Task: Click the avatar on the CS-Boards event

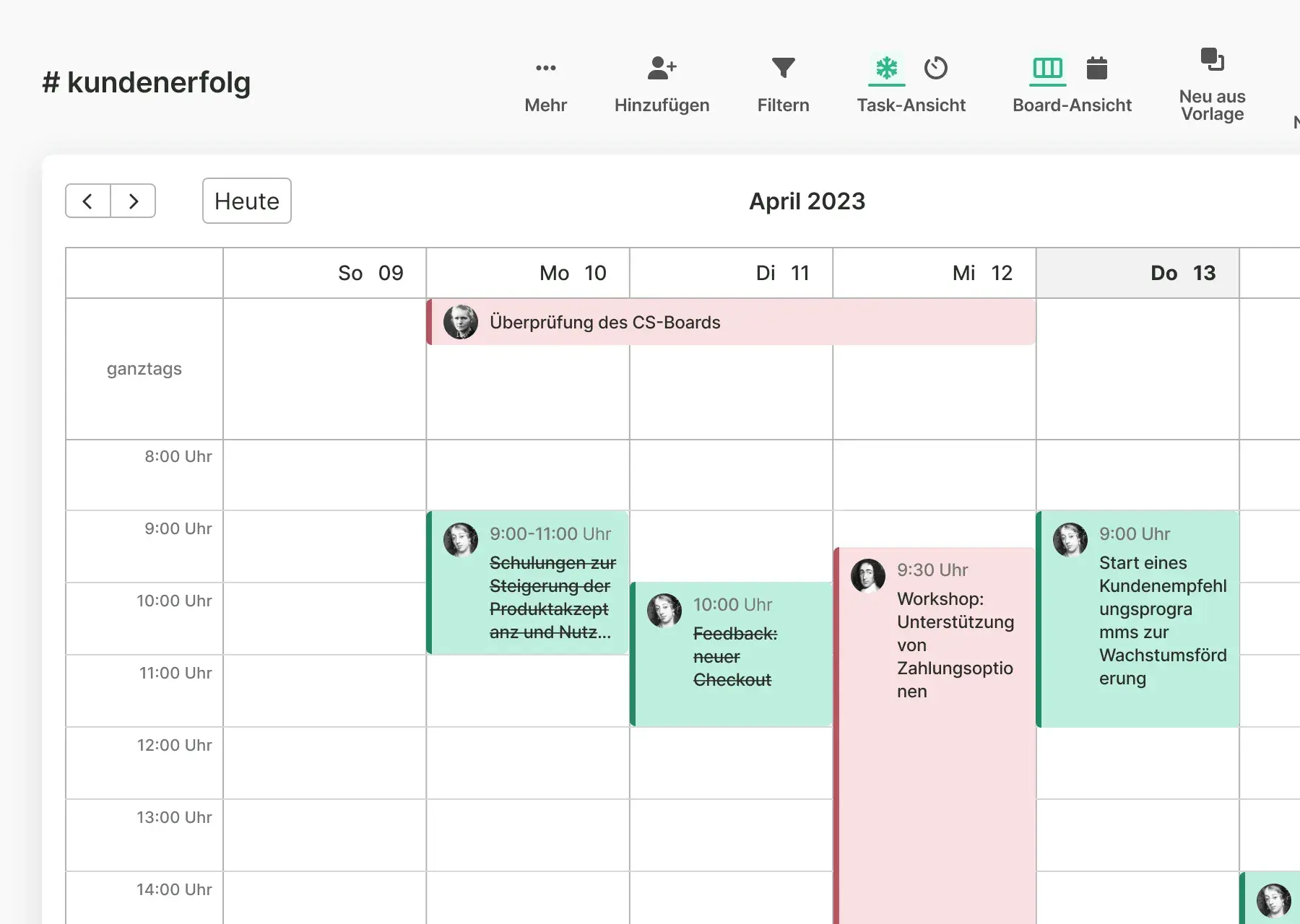Action: pos(461,322)
